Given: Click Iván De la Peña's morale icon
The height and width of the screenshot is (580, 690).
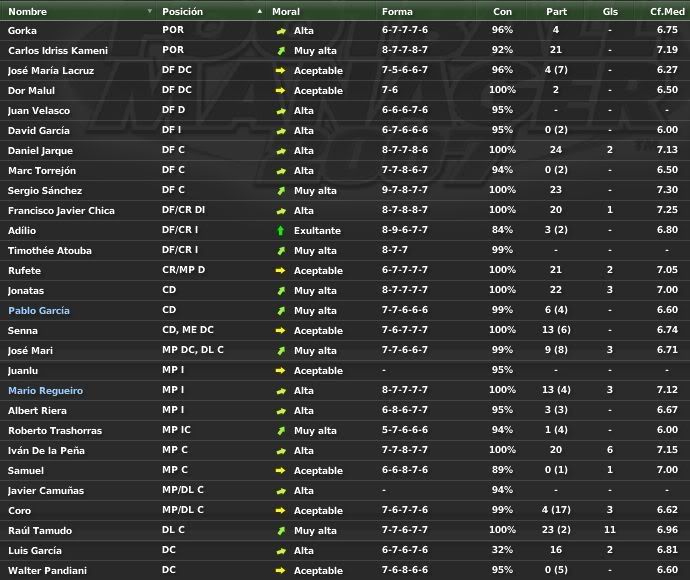Looking at the screenshot, I should pyautogui.click(x=281, y=451).
